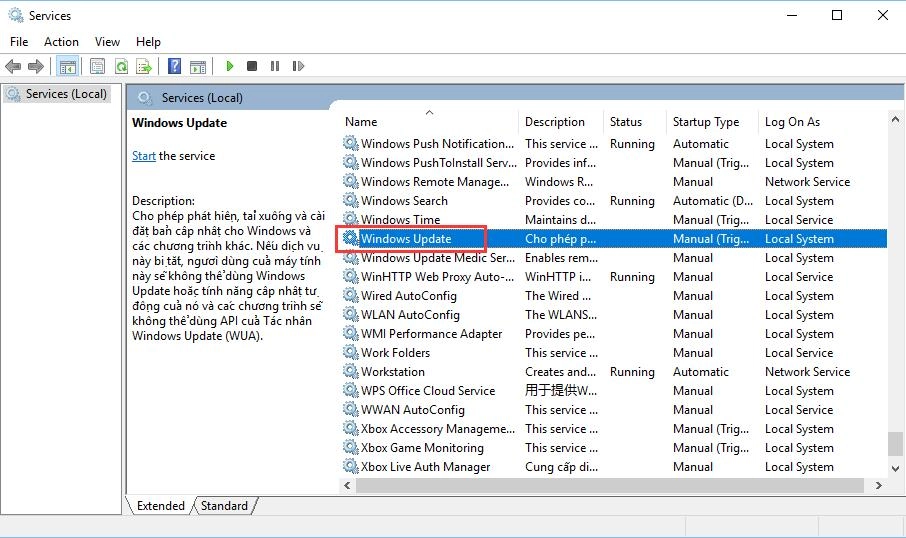Image resolution: width=906 pixels, height=538 pixels.
Task: Click the Refresh toolbar icon
Action: point(121,66)
